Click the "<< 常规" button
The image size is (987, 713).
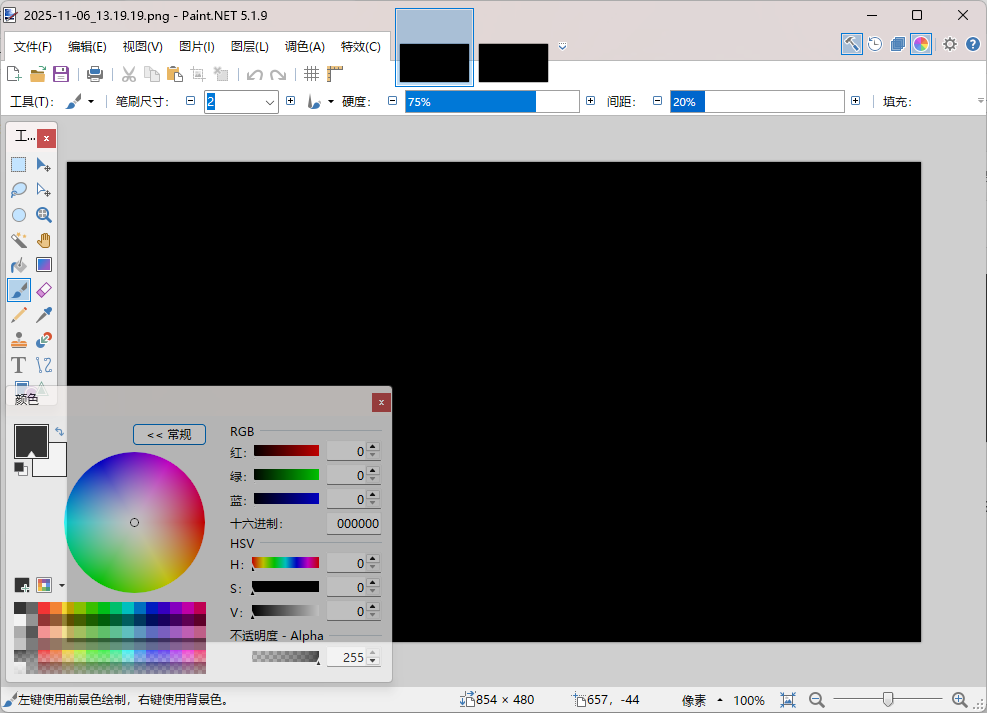pos(169,434)
